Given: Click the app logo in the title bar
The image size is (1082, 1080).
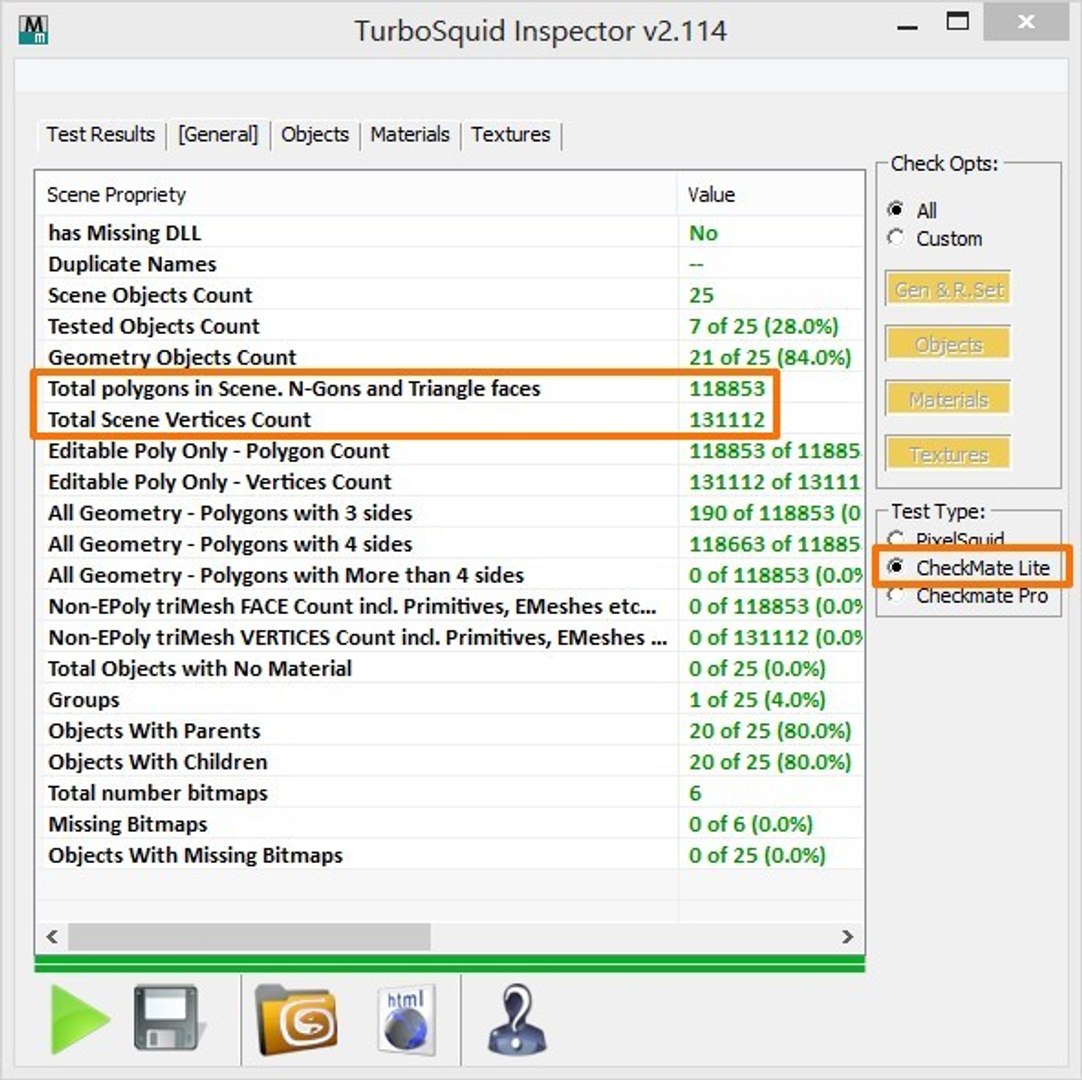Looking at the screenshot, I should (x=33, y=30).
